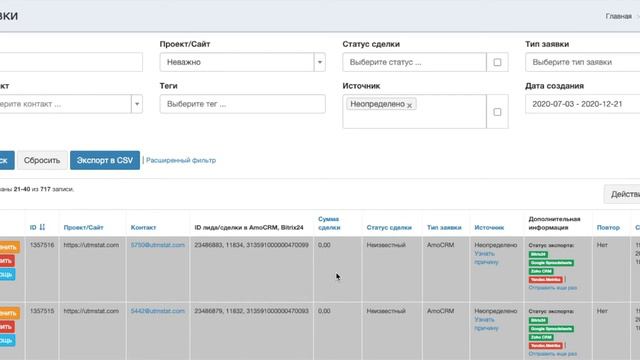Click orange edit button in row 1357515
Viewport: 640px width, 360px height.
[x=9, y=313]
